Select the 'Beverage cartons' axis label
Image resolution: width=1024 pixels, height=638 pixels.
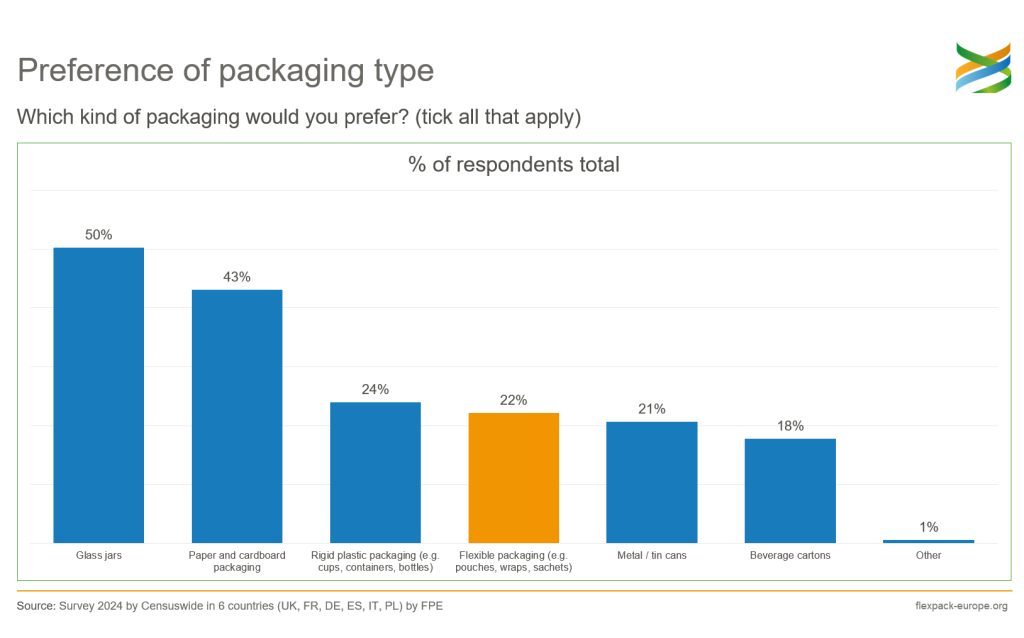(790, 555)
